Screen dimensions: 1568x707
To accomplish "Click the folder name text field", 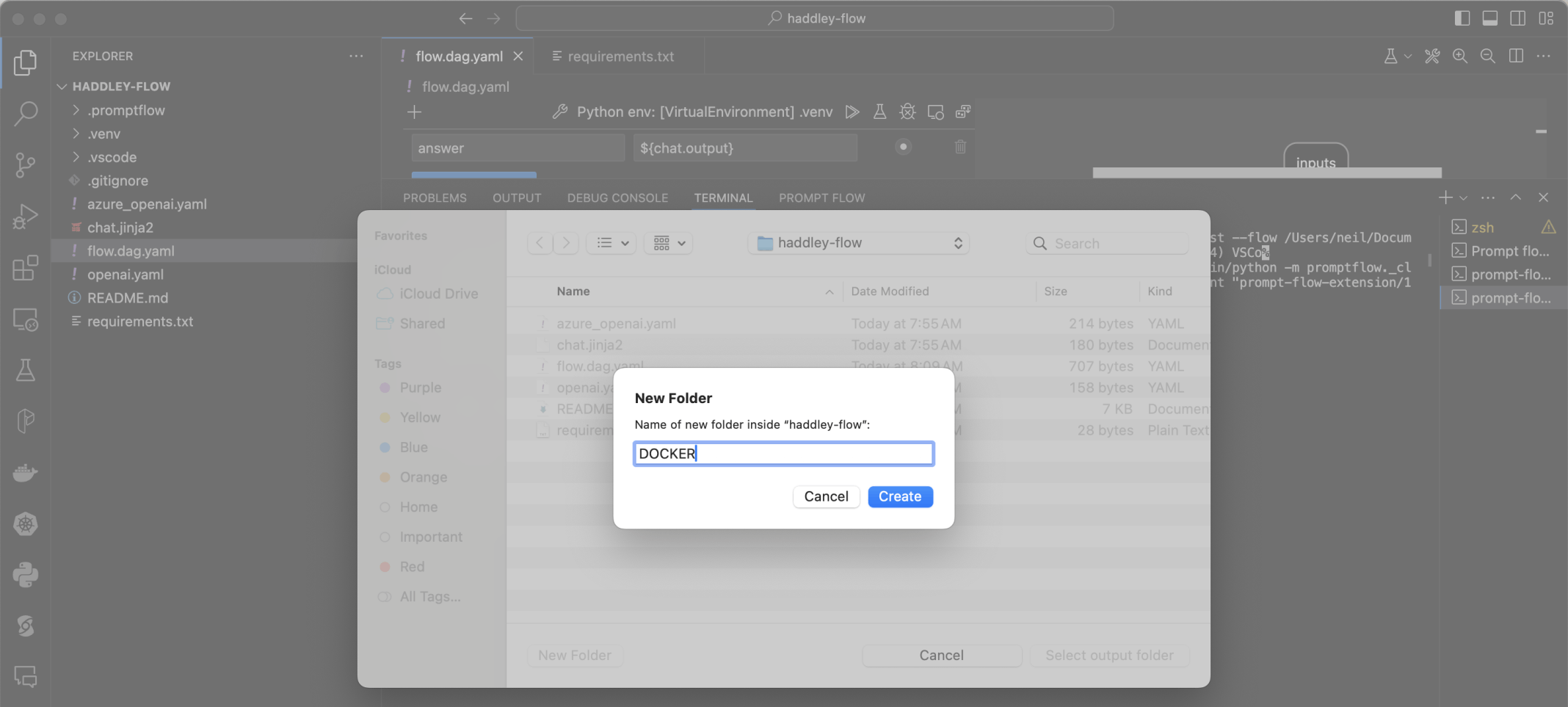I will click(x=783, y=454).
